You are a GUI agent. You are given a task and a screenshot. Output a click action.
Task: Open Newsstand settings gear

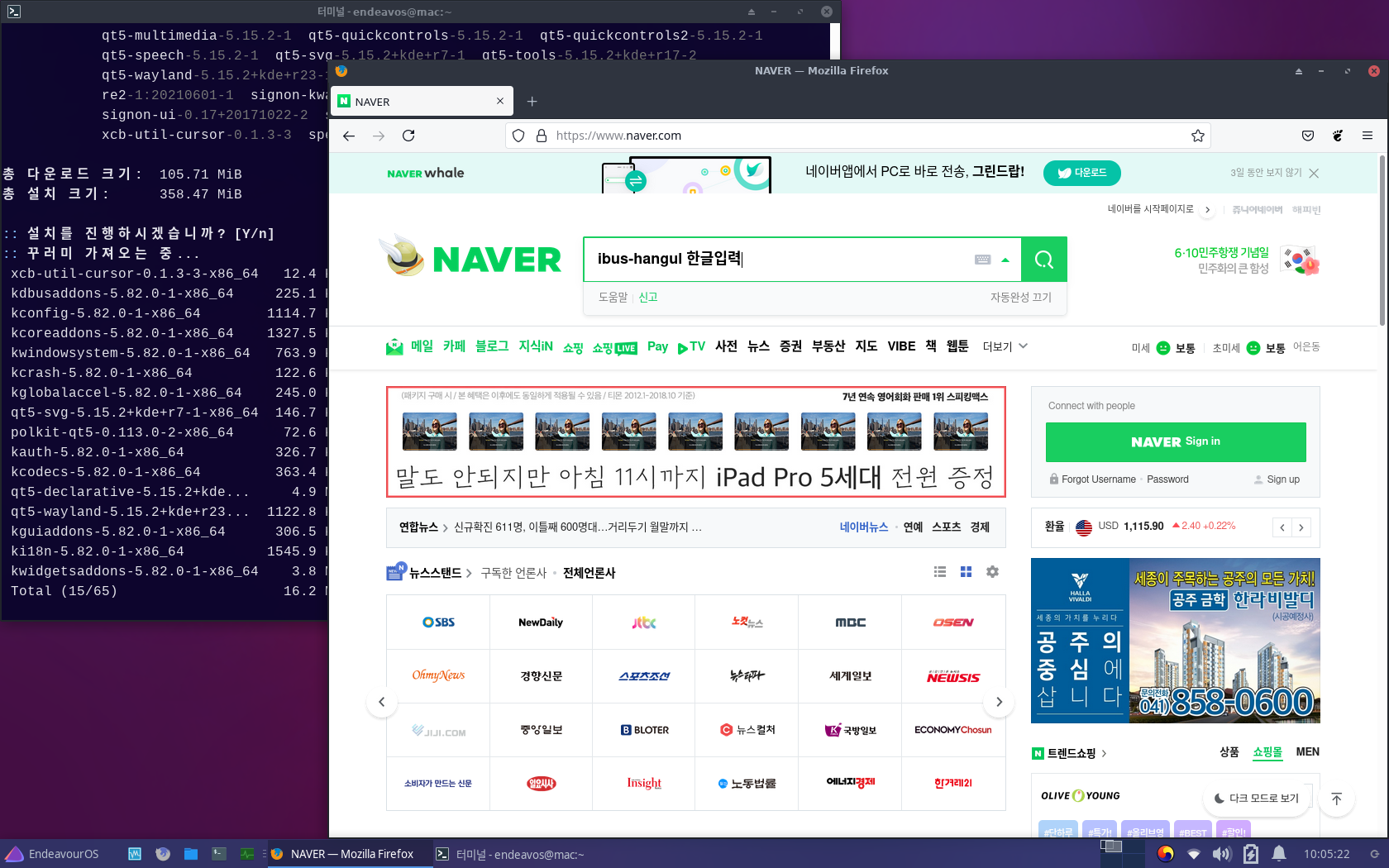point(992,572)
